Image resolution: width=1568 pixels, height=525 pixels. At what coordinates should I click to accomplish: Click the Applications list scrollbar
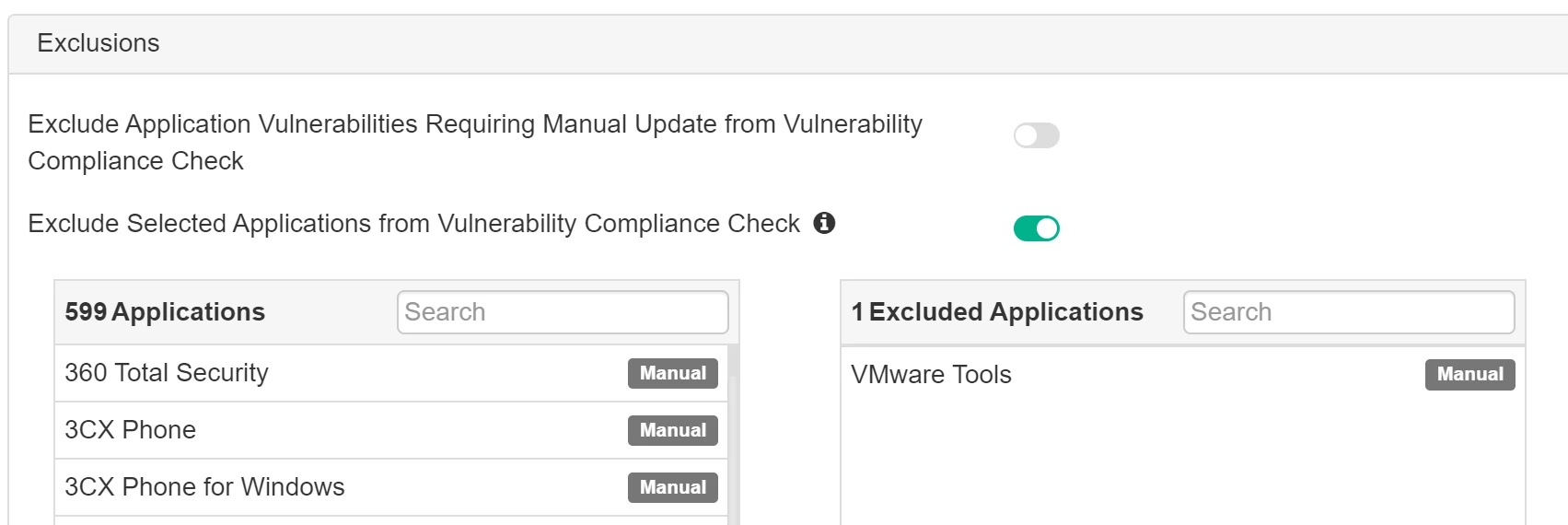(733, 435)
